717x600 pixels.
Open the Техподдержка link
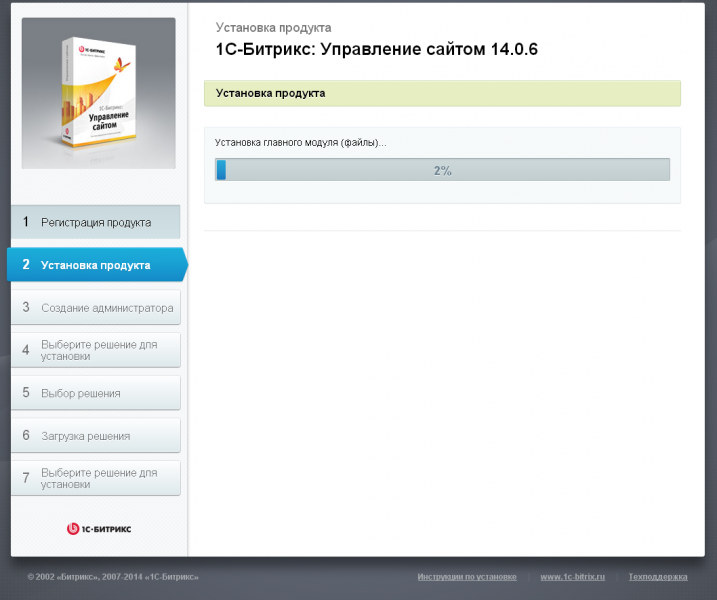[x=658, y=577]
